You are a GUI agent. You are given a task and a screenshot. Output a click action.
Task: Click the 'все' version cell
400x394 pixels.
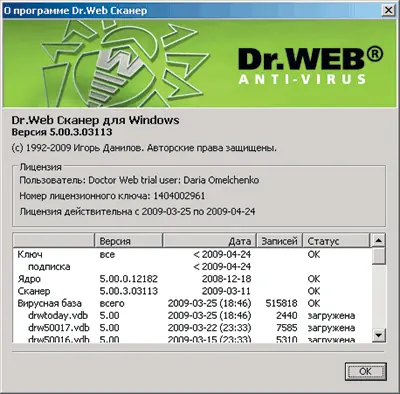(107, 254)
